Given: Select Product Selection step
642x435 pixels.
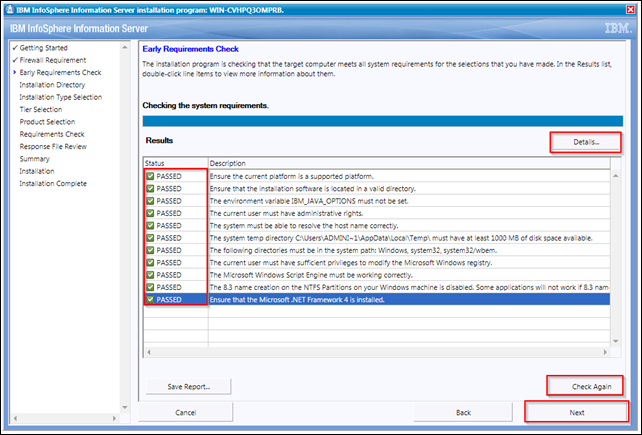Looking at the screenshot, I should 47,122.
